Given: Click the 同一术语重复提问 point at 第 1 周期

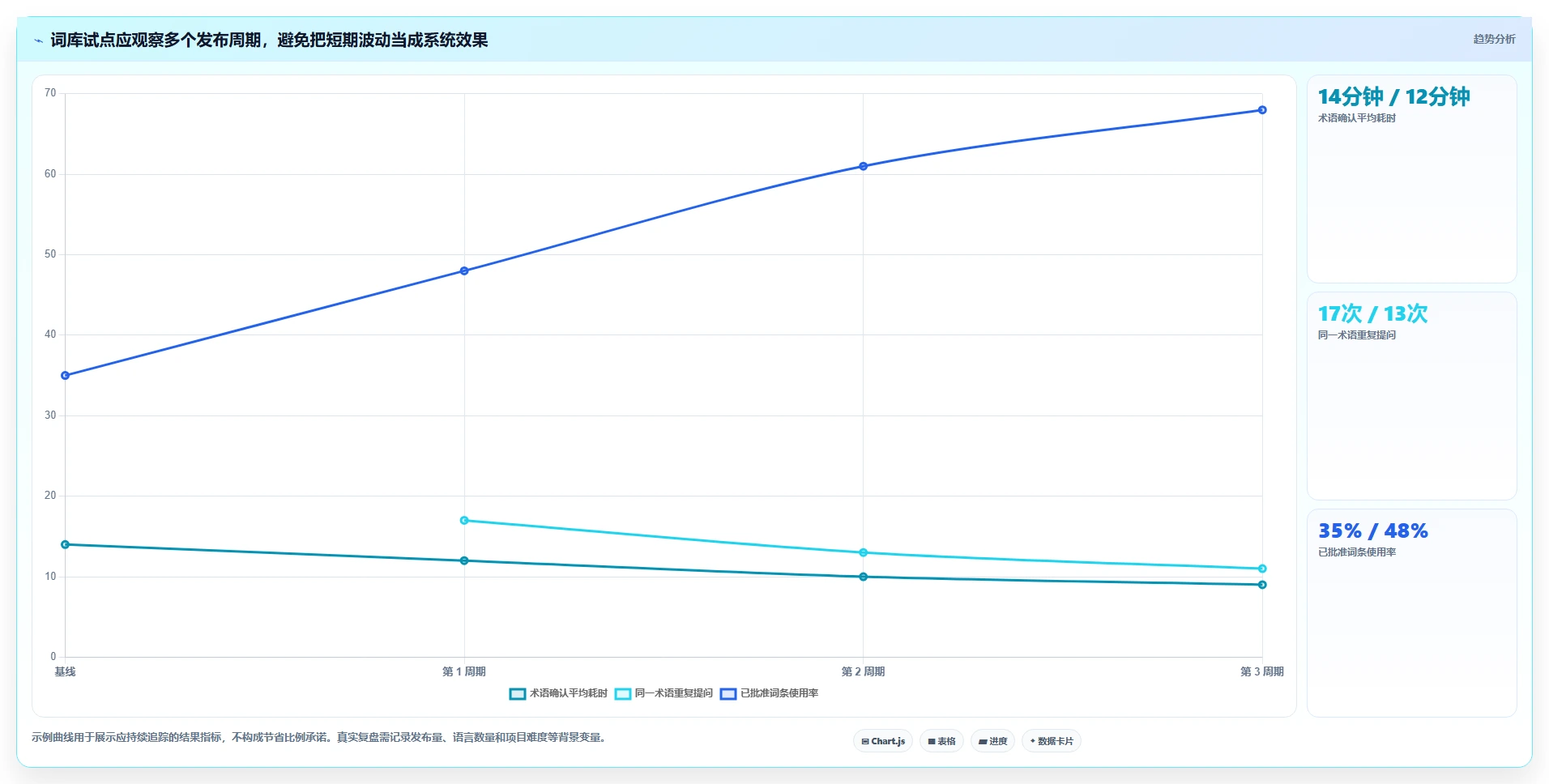Looking at the screenshot, I should (x=464, y=521).
